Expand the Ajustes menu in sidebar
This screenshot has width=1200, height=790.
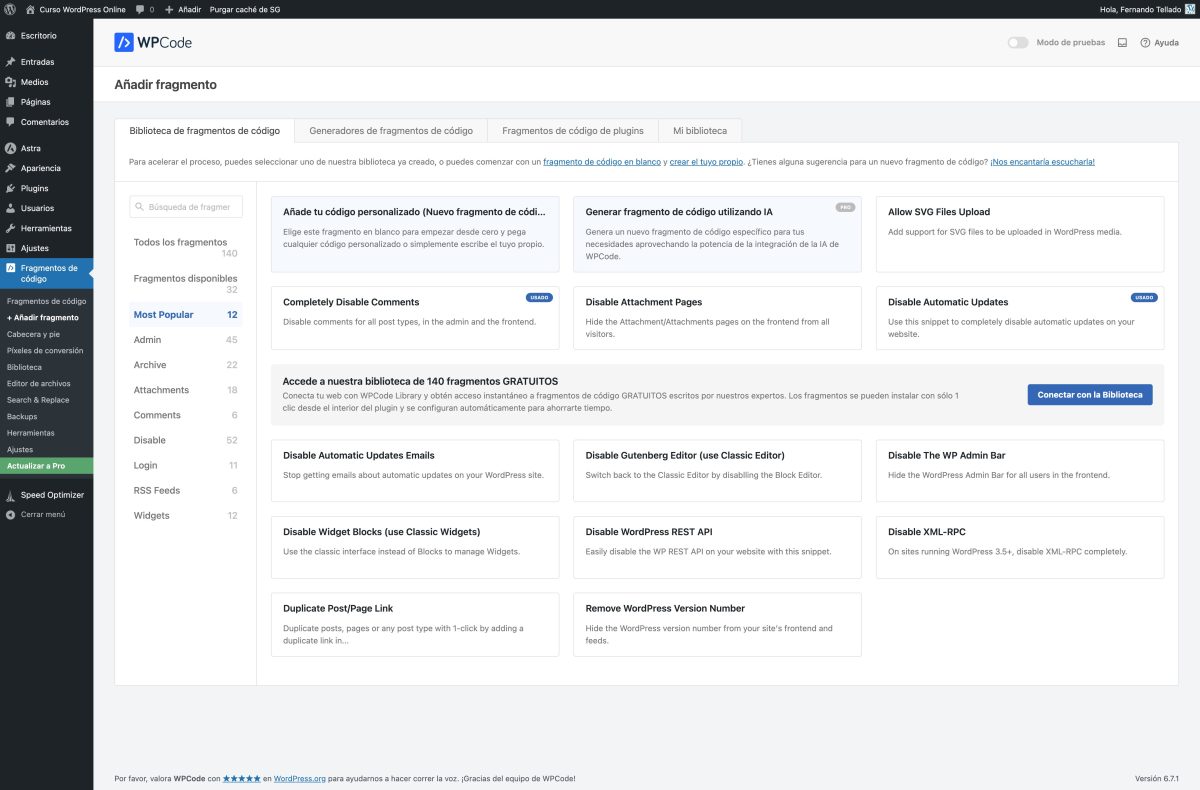coord(34,248)
